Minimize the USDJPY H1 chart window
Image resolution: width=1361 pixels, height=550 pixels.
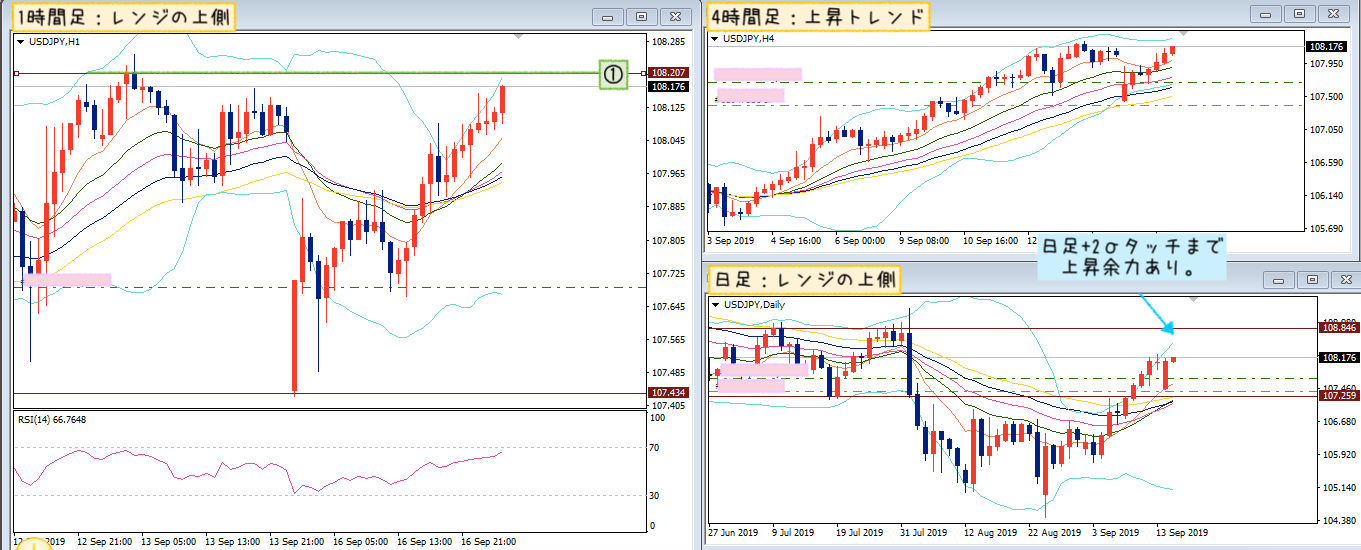pyautogui.click(x=608, y=16)
